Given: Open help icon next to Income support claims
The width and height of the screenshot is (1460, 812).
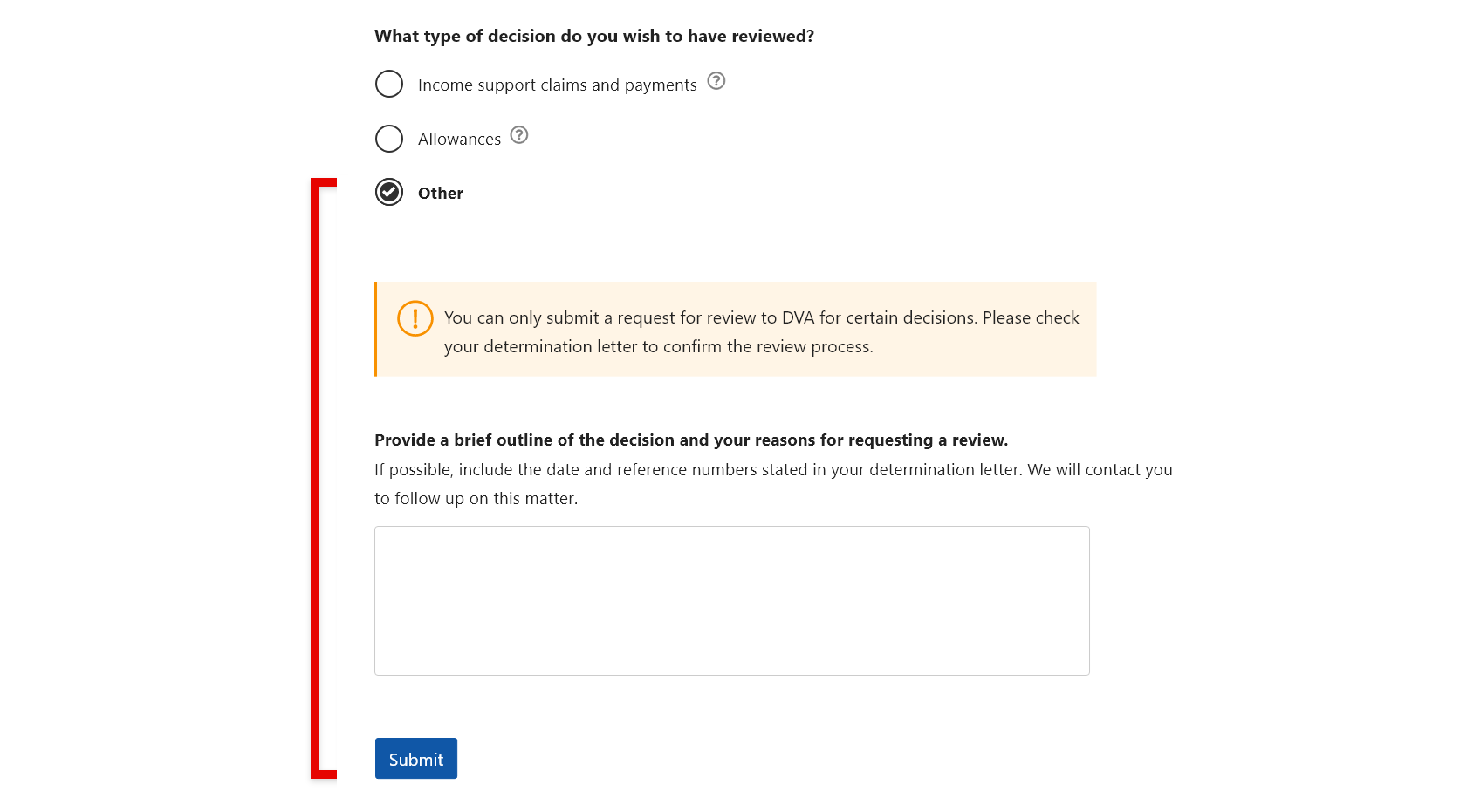Looking at the screenshot, I should tap(716, 81).
